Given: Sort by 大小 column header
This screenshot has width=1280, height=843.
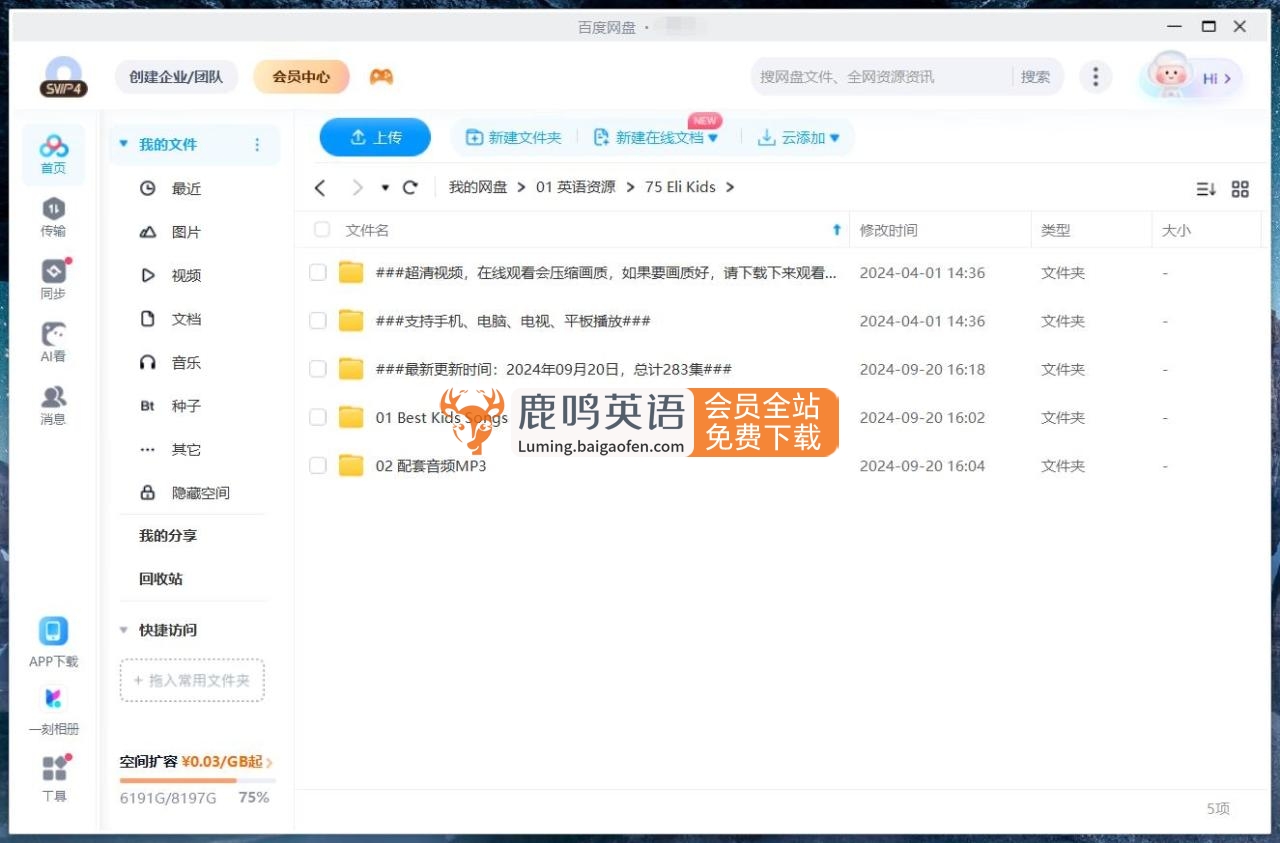Looking at the screenshot, I should tap(1176, 230).
